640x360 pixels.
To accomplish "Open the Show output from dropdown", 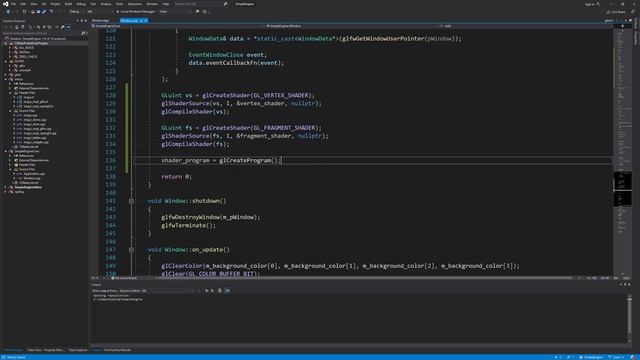I will coord(156,291).
